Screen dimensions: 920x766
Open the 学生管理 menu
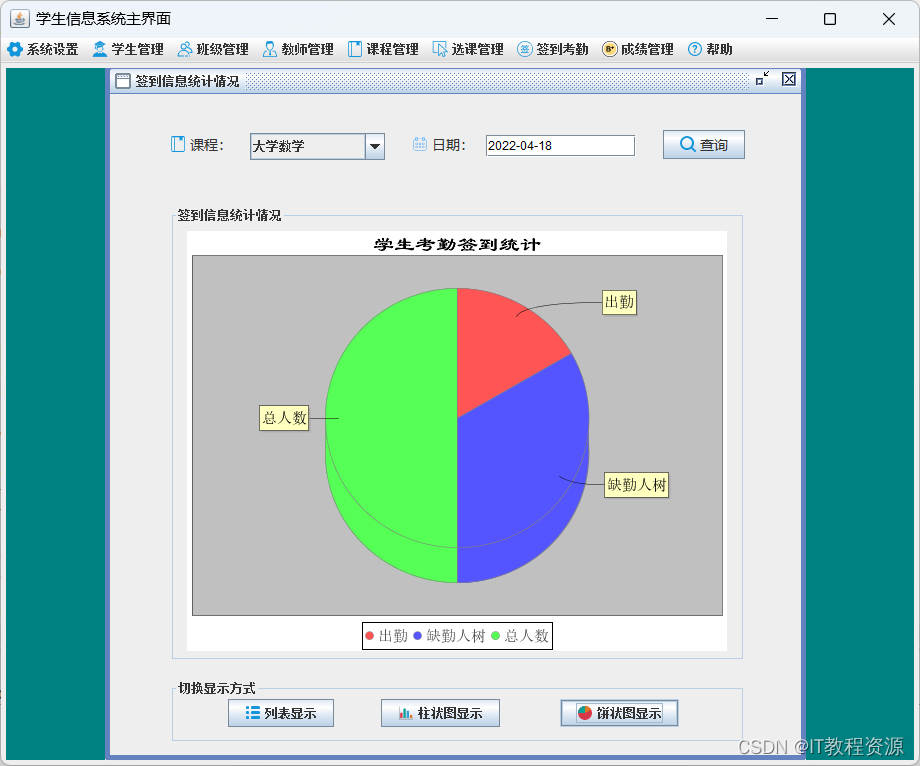128,49
